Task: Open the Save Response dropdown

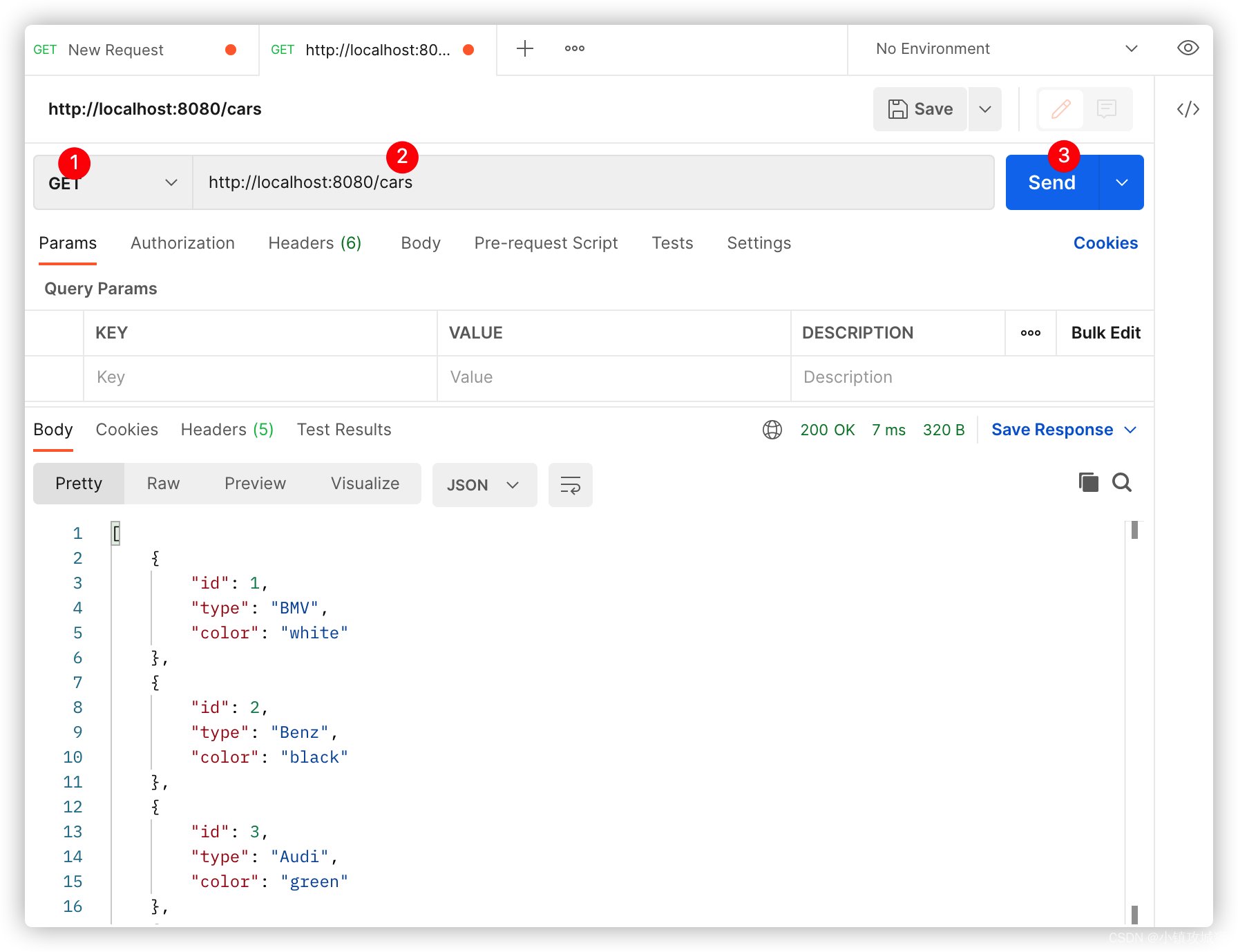Action: (x=1064, y=430)
